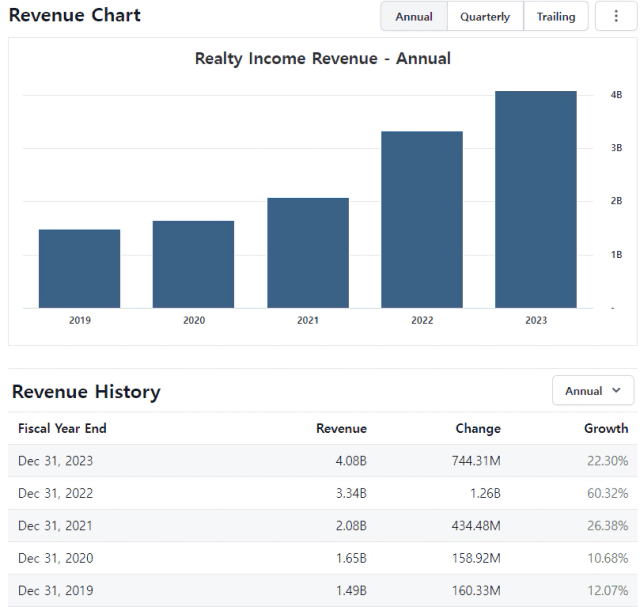Click the 10.68% growth value
Screen dimensions: 640x607
[x=608, y=558]
